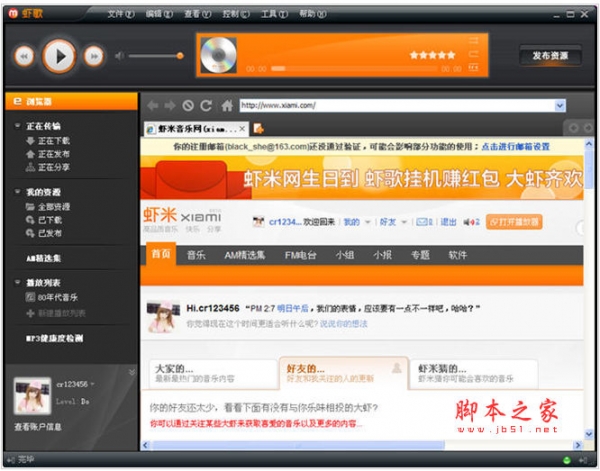Open MP3健康度检测 tool
This screenshot has width=600, height=471.
(x=55, y=338)
